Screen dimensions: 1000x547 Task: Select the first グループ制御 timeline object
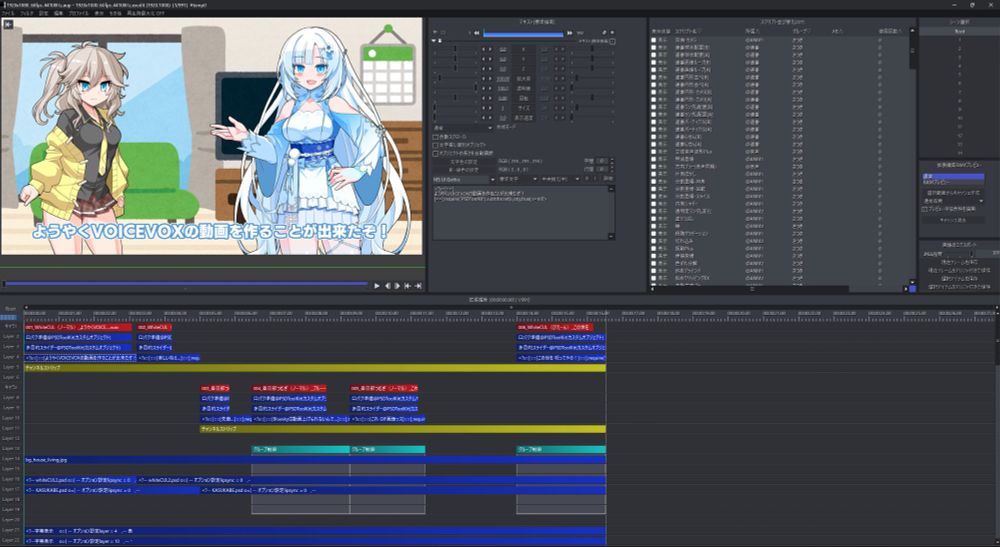pos(300,449)
